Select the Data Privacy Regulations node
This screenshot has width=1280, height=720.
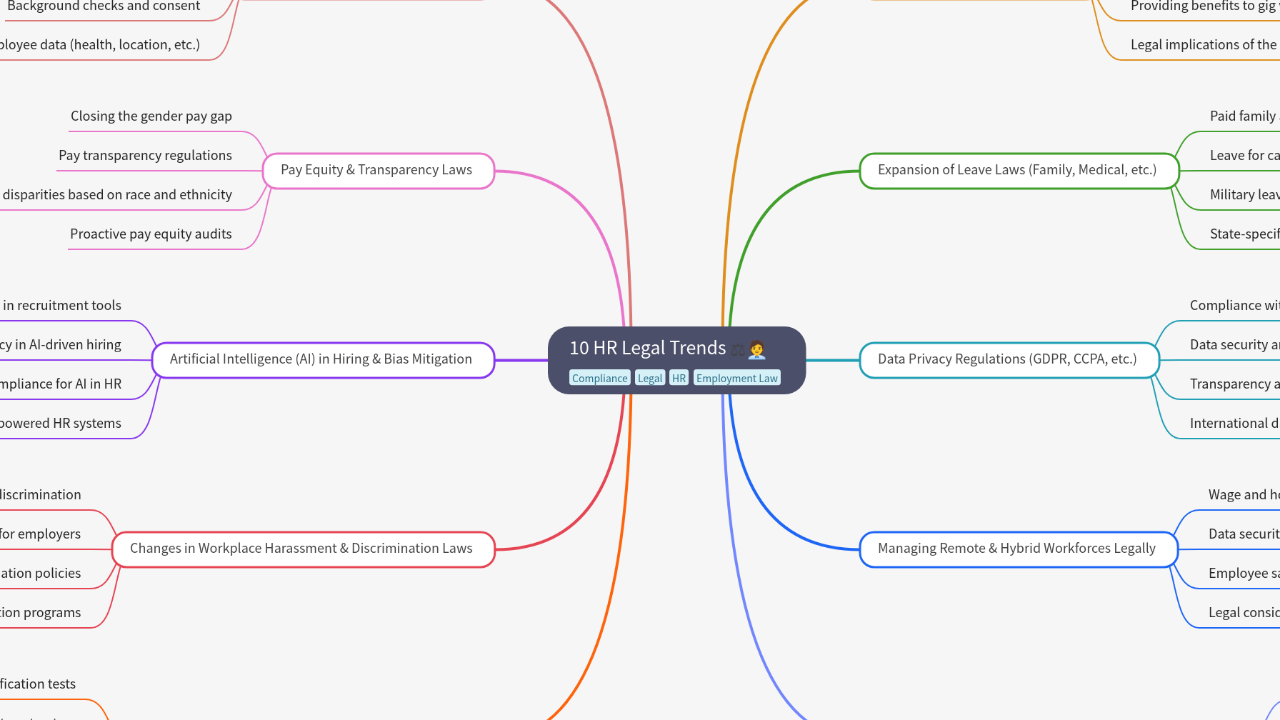tap(1009, 360)
